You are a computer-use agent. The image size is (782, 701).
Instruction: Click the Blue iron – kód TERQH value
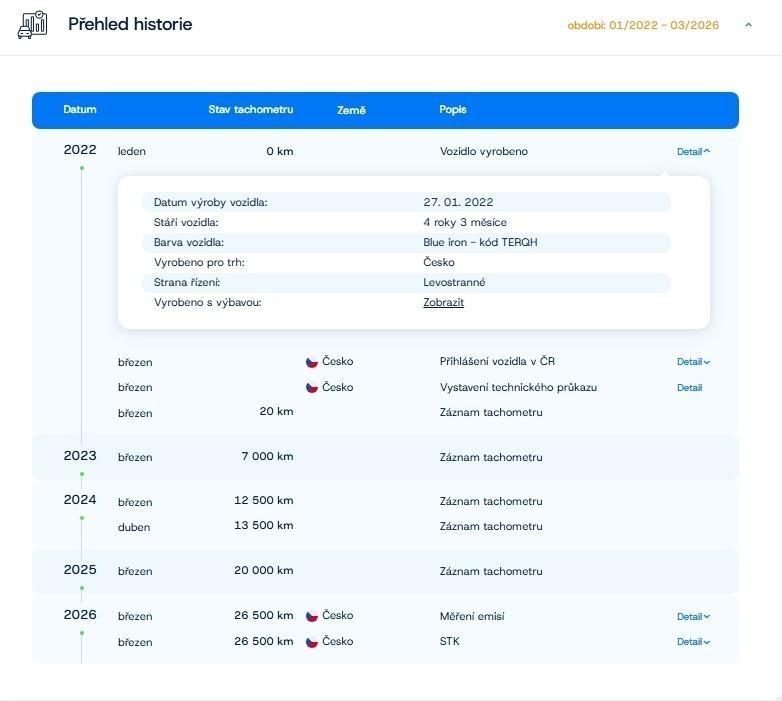pos(480,242)
